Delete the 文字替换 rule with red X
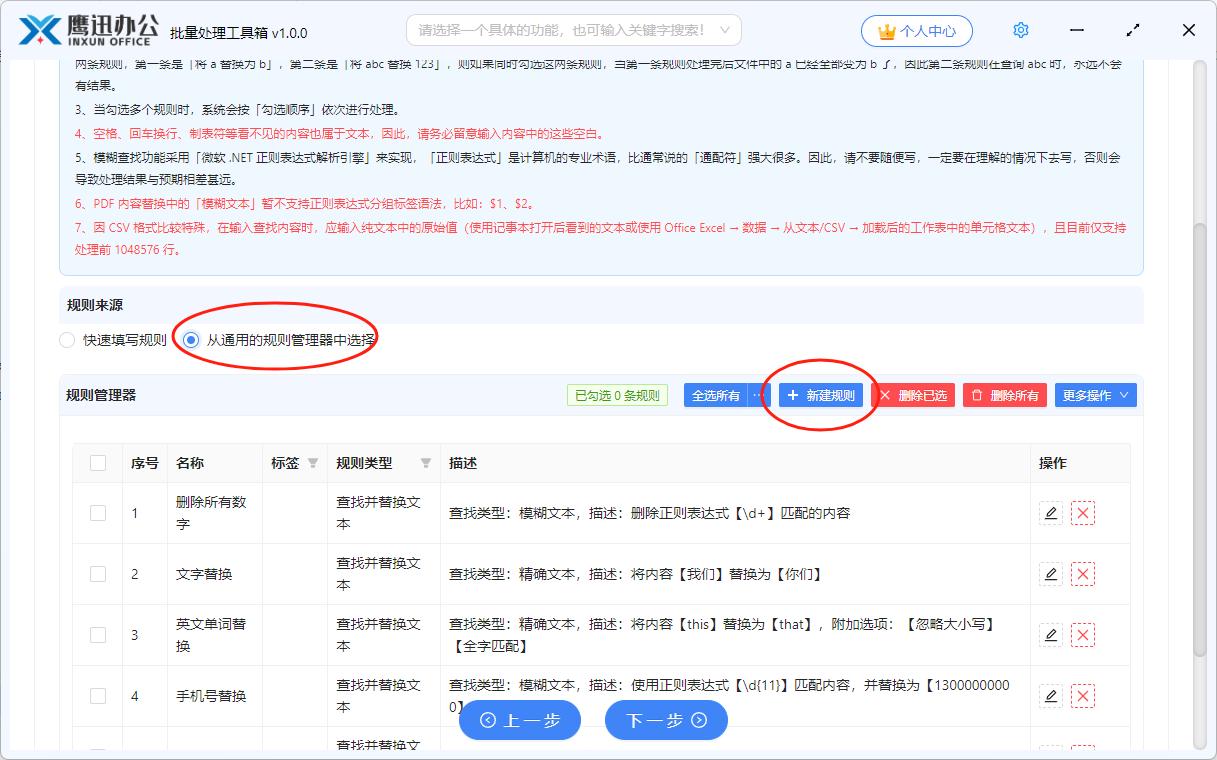This screenshot has width=1217, height=760. click(x=1082, y=574)
